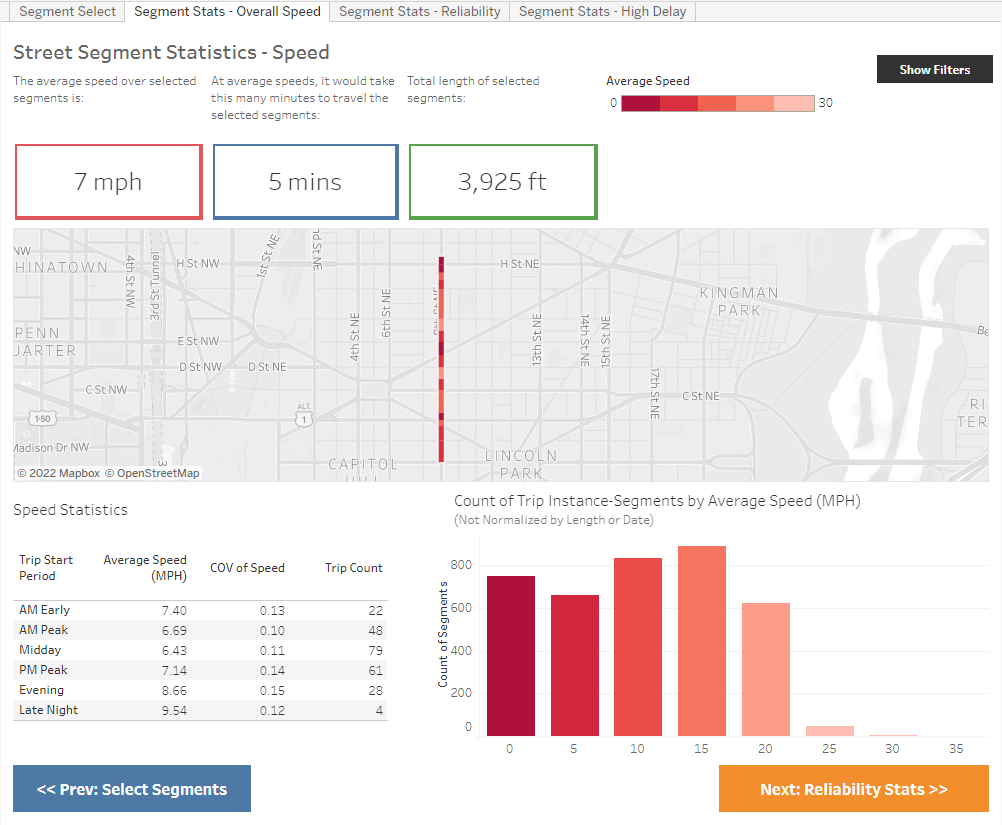Screen dimensions: 1002x825
Task: Click the Next: Reliability Stats button
Action: pos(854,788)
